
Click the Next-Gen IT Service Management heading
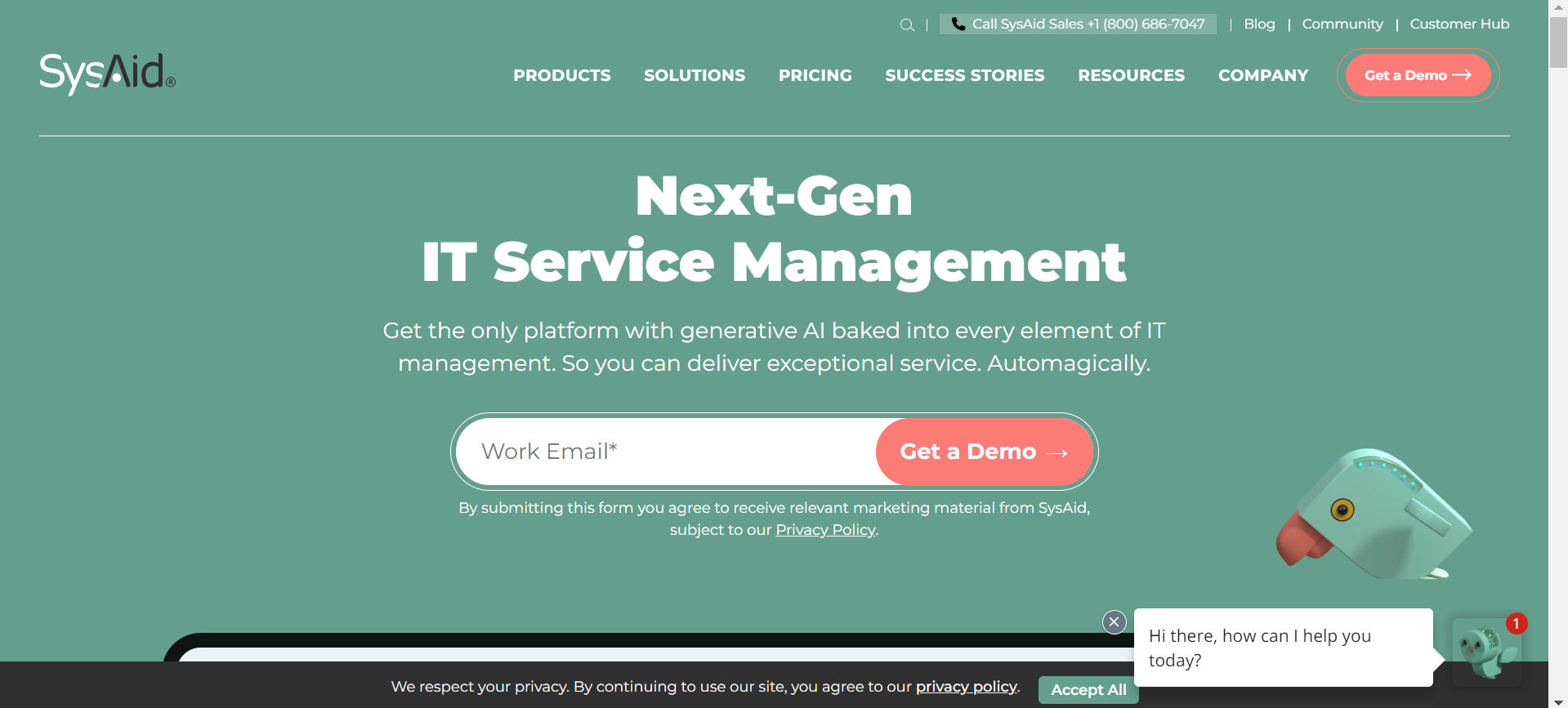pos(774,229)
